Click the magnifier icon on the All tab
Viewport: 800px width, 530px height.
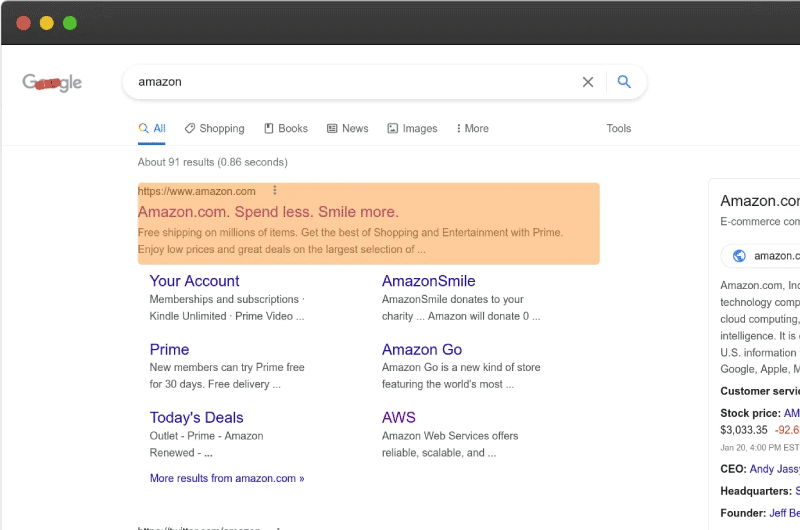point(144,128)
